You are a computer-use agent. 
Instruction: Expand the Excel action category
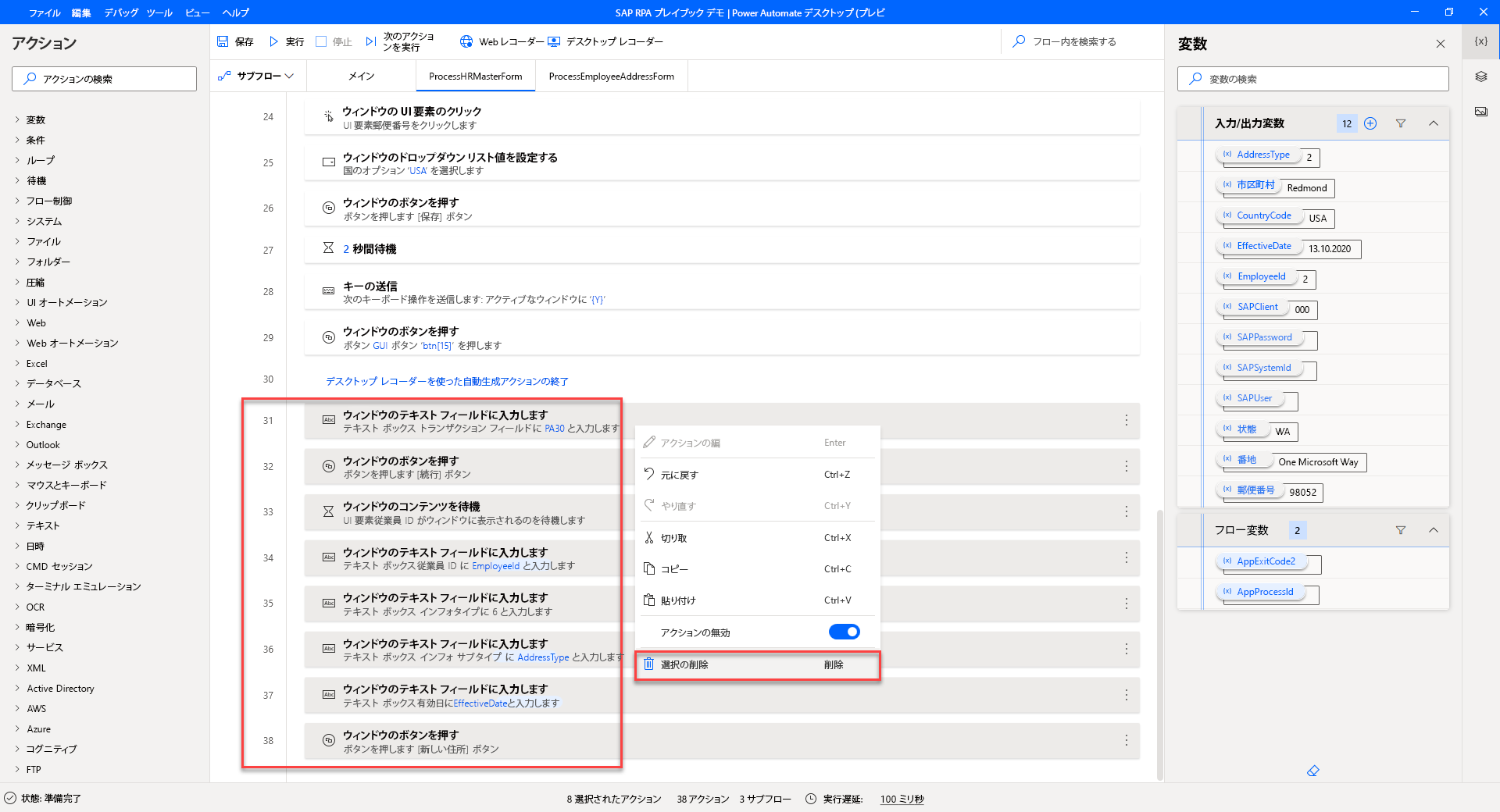[x=17, y=363]
